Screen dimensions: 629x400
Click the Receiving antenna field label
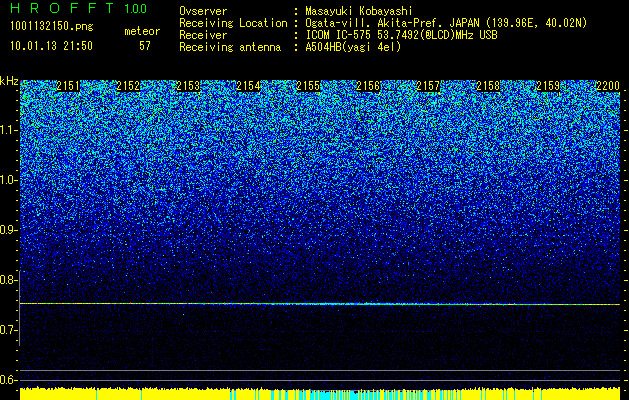point(230,47)
